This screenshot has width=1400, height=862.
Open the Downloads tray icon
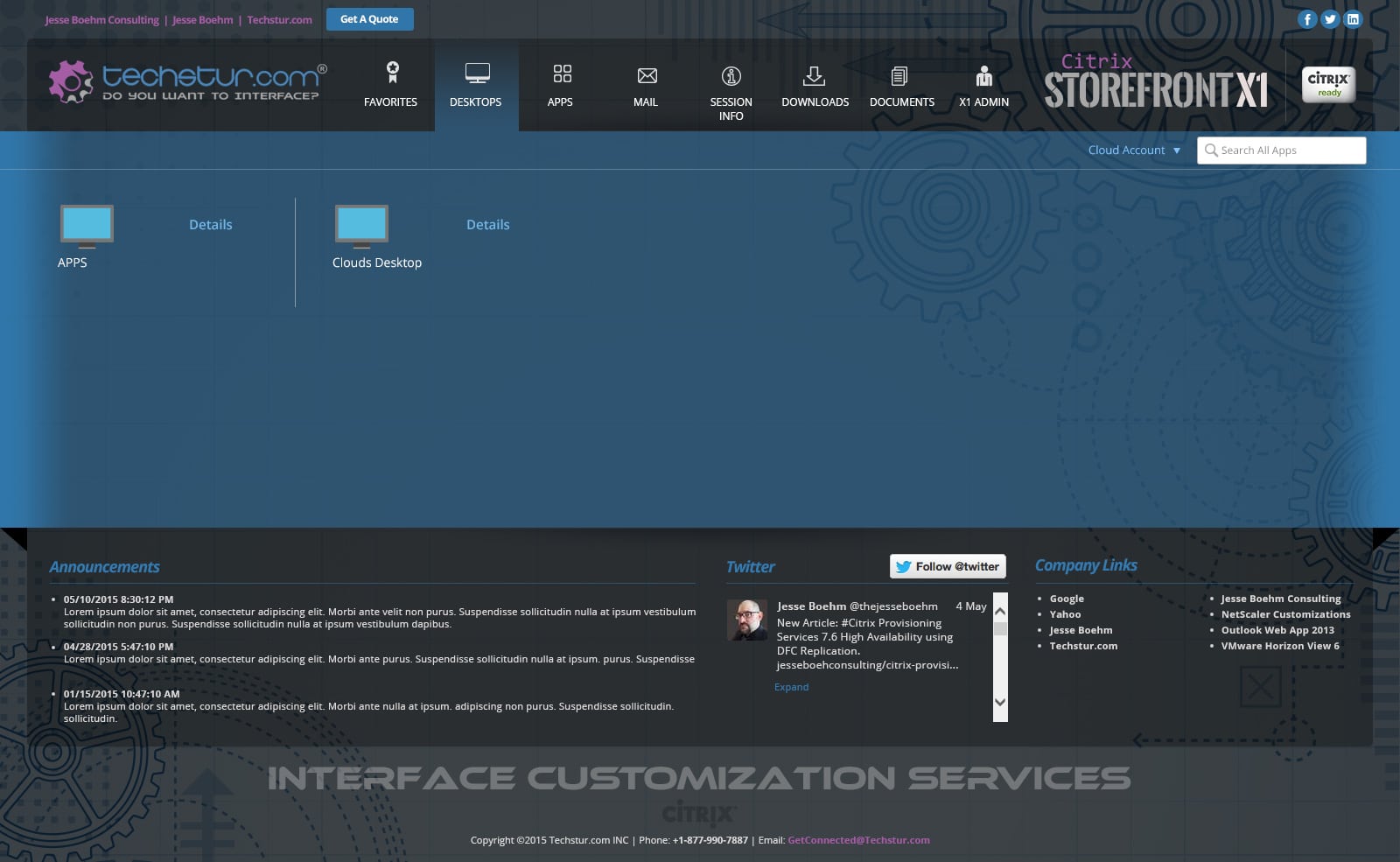click(814, 76)
